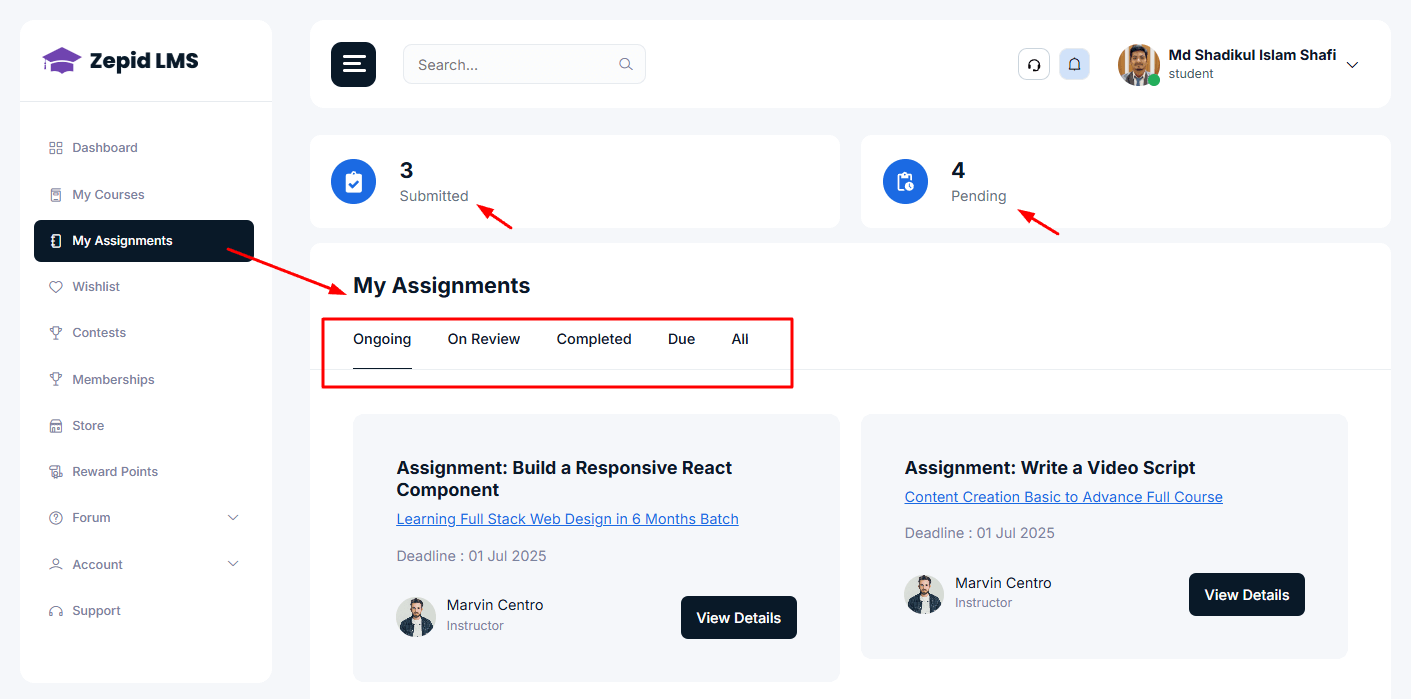Select the Due assignments tab
The height and width of the screenshot is (699, 1411).
tap(681, 339)
